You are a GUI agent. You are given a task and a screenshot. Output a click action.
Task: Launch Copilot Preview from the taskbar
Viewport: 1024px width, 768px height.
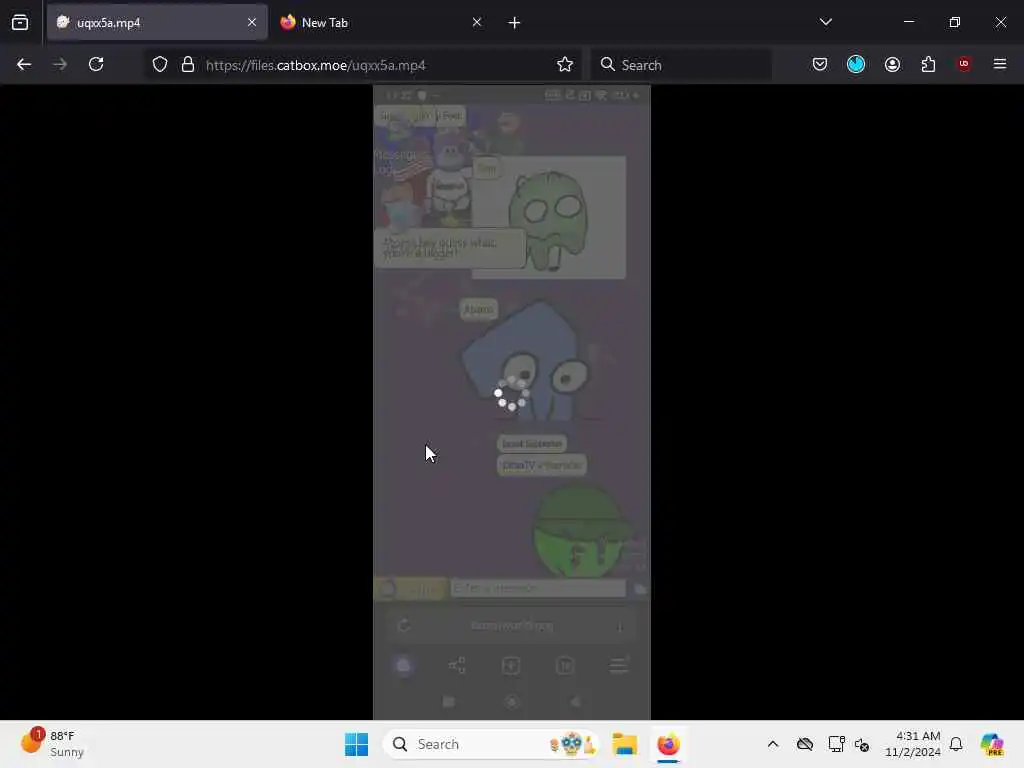(992, 744)
